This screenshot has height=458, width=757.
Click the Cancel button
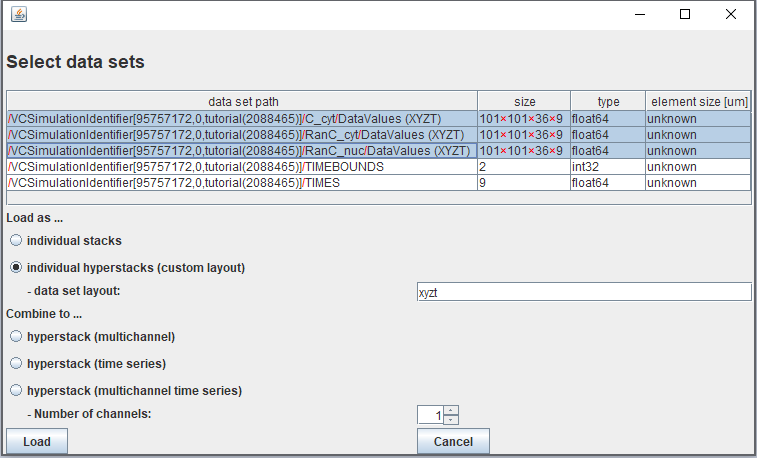(453, 441)
